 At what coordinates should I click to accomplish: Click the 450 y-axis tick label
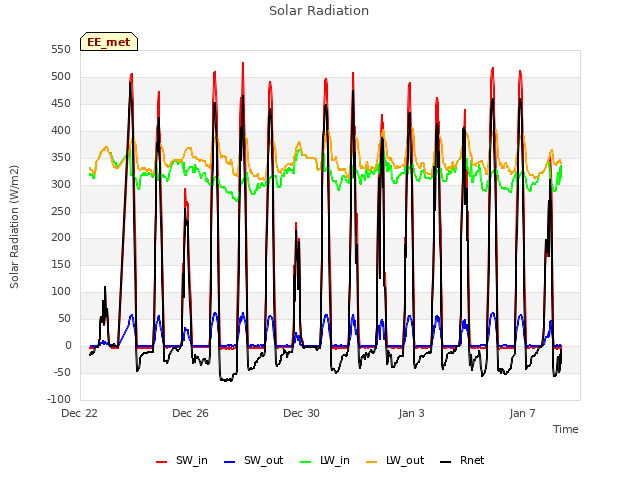pyautogui.click(x=61, y=104)
